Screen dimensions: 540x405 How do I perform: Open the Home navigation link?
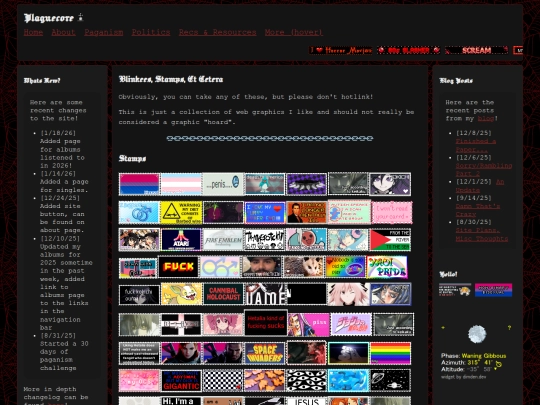[x=33, y=32]
